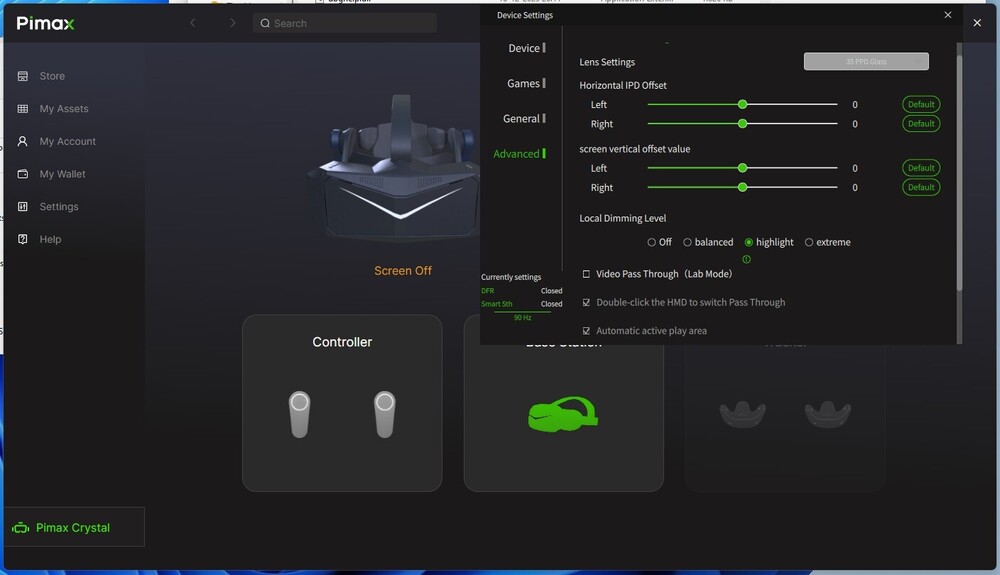Viewport: 1000px width, 575px height.
Task: Open the Store sidebar icon
Action: 23,76
